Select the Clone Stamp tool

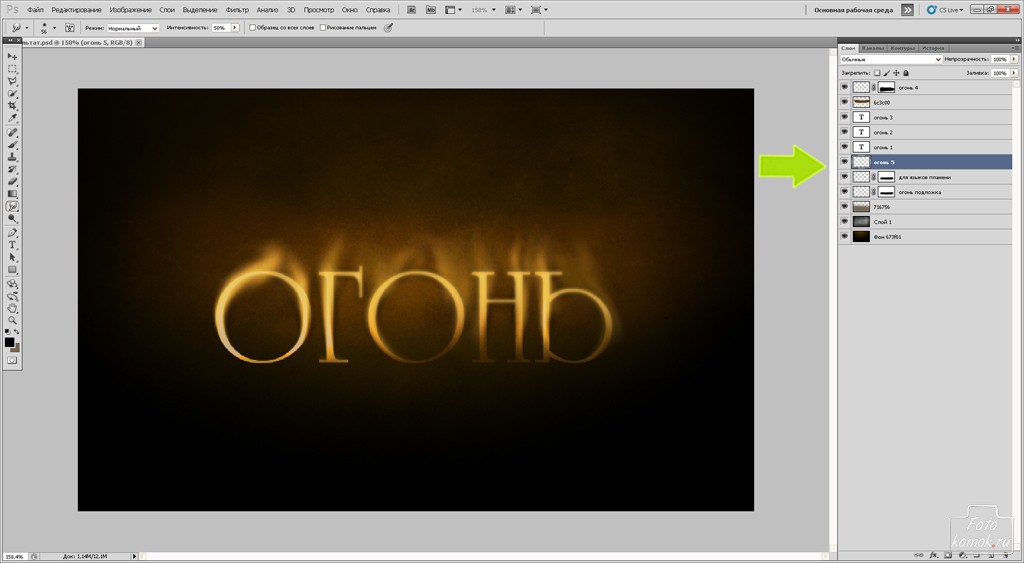(12, 157)
